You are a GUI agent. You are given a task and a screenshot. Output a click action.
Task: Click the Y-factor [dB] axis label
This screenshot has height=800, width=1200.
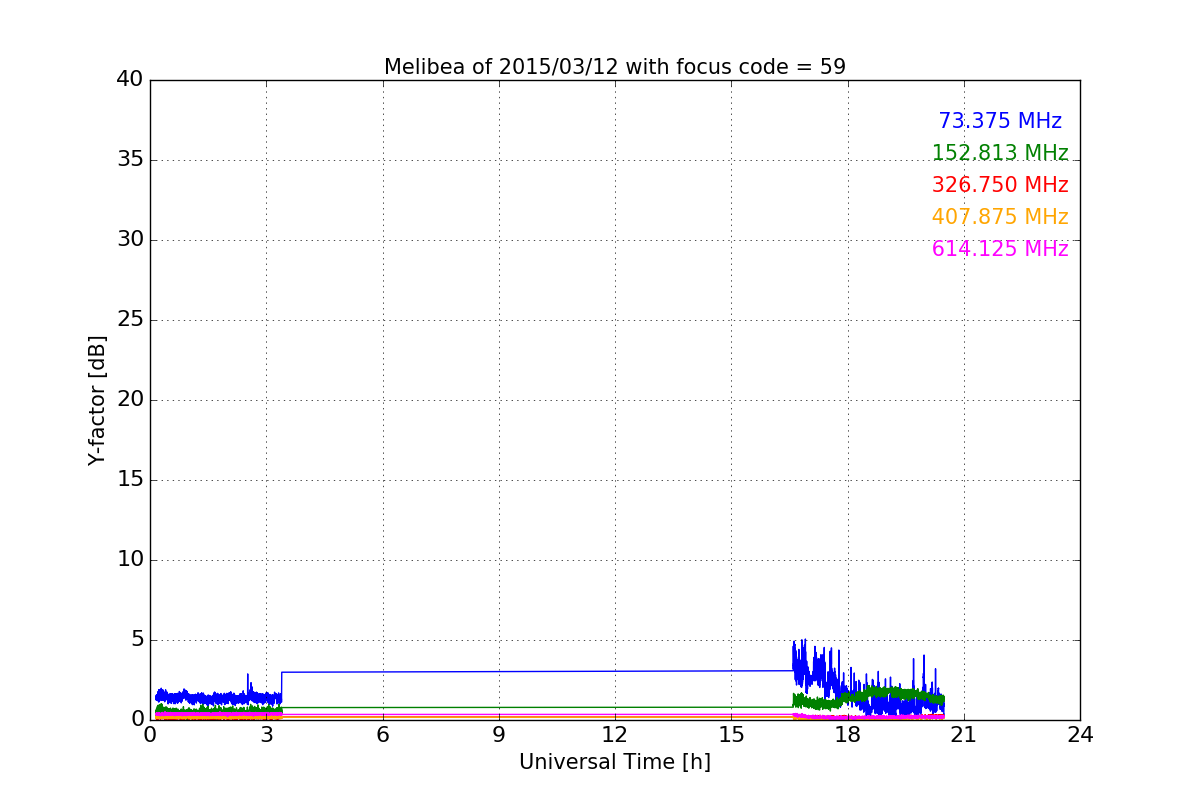[x=97, y=400]
